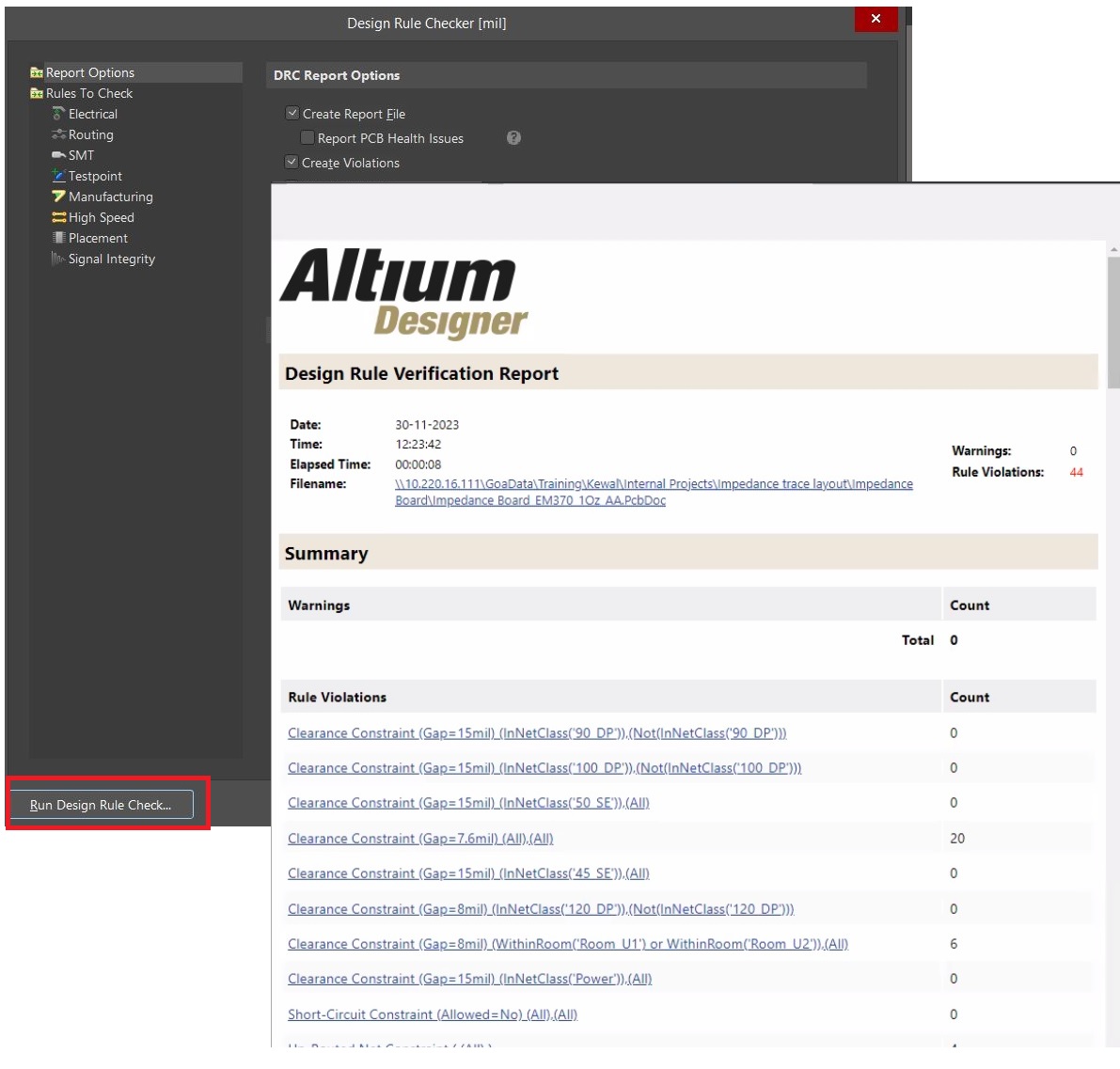
Task: Close the Design Rule Checker dialog
Action: point(875,19)
